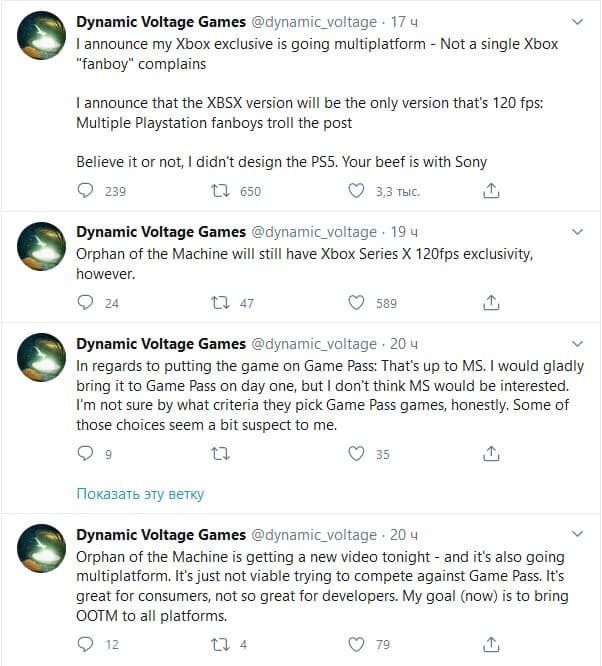Share the bottom multiplatform announcement tweet

click(491, 644)
